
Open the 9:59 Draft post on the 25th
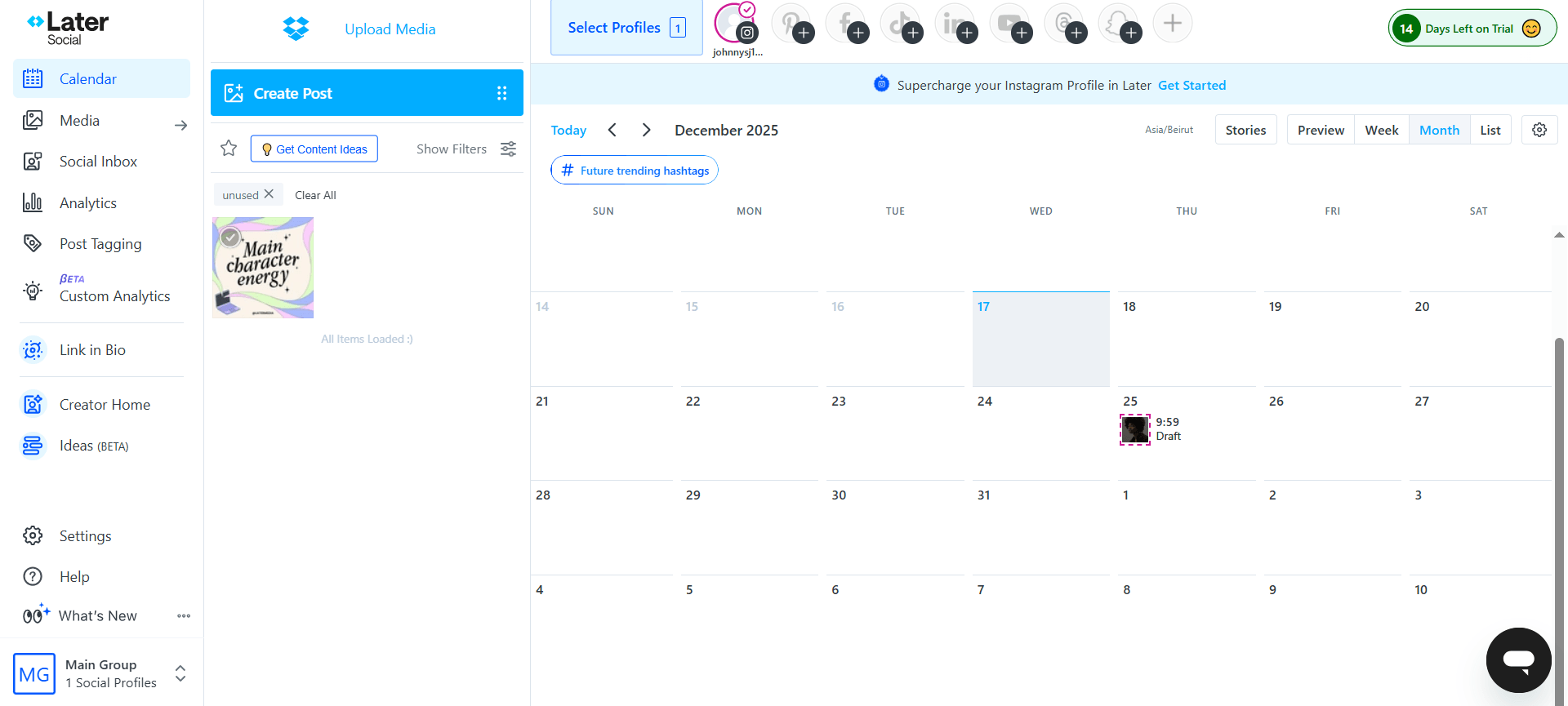coord(1151,429)
